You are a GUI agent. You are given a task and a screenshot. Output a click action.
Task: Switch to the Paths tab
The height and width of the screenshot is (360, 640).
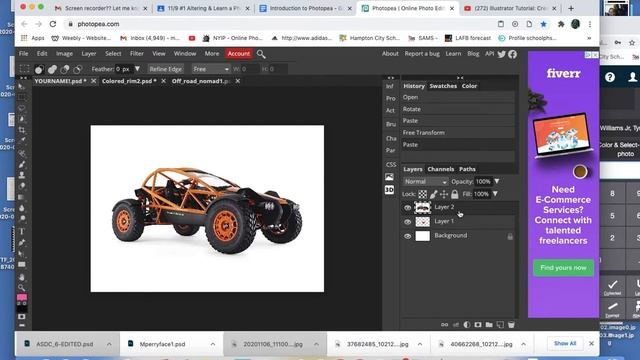(x=467, y=169)
